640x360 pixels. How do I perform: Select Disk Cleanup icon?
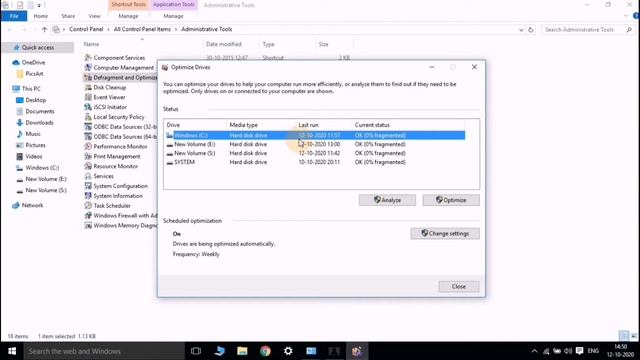(88, 87)
